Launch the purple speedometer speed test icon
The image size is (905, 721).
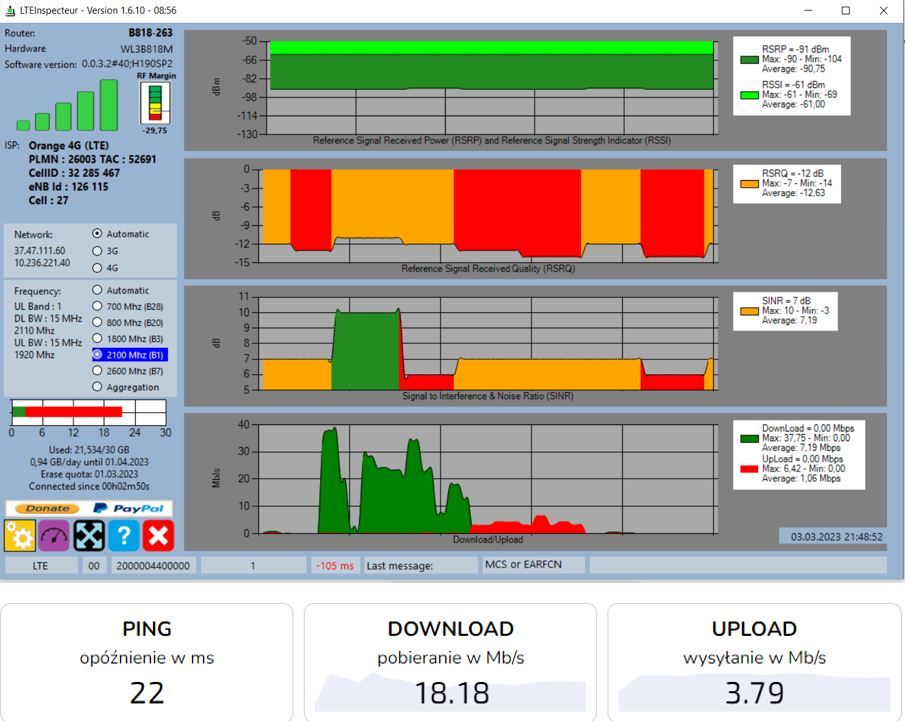click(54, 535)
